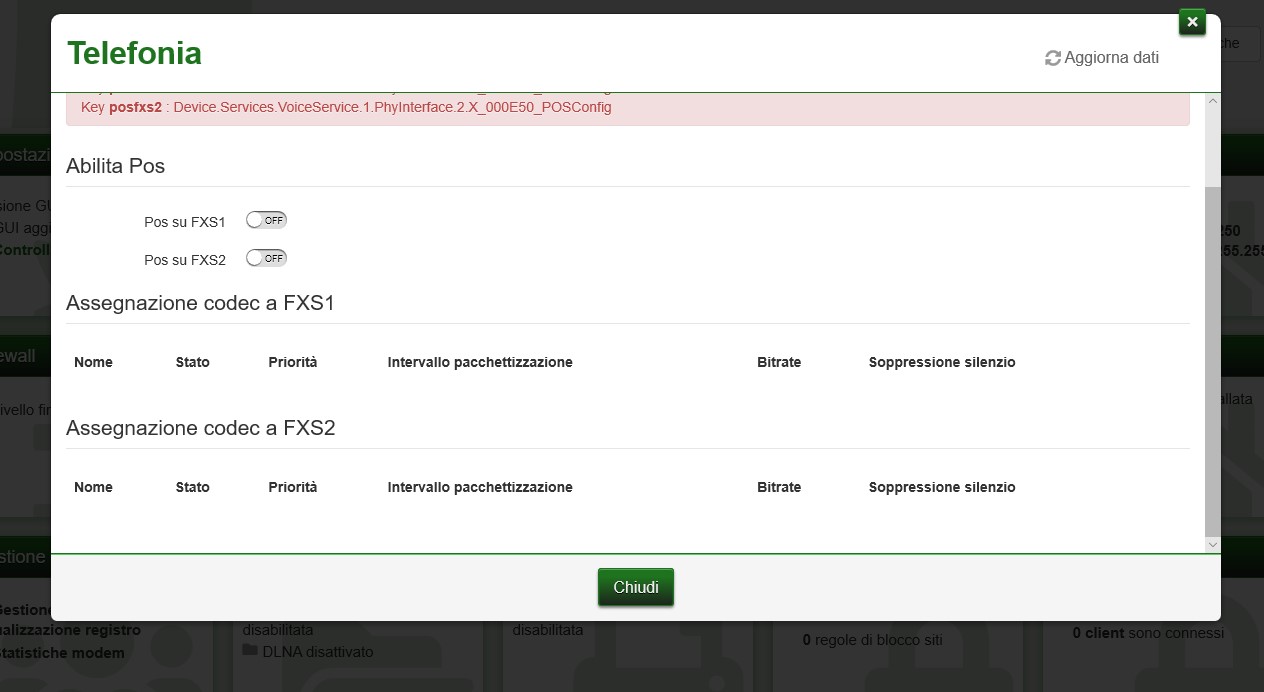The width and height of the screenshot is (1264, 692).
Task: Click the DLNA disattivato folder icon in background
Action: [250, 651]
